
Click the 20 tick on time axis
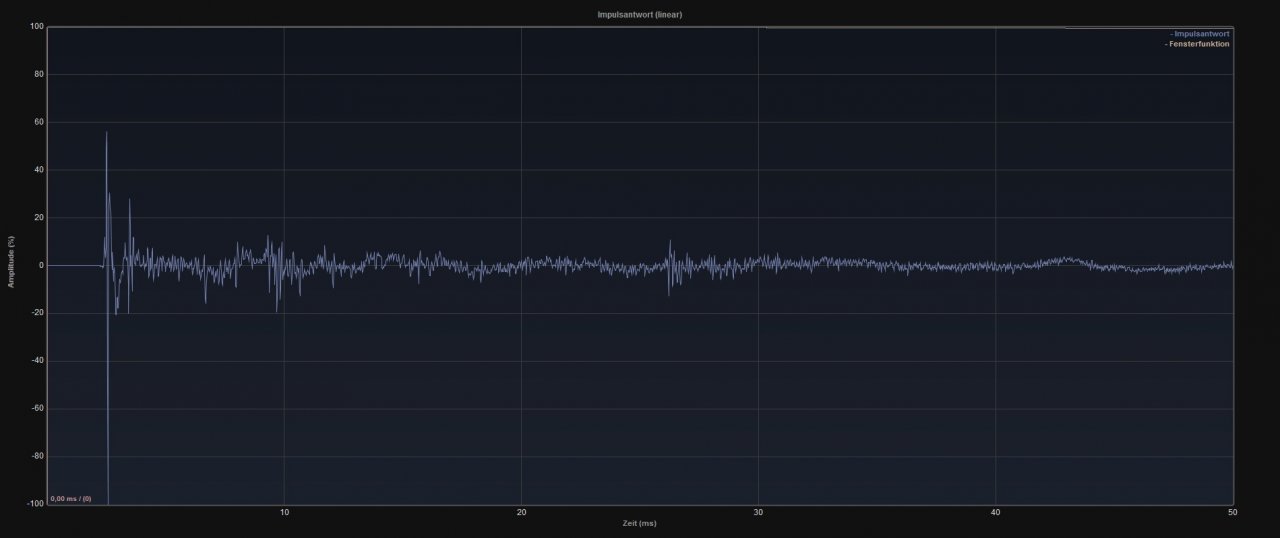[x=521, y=513]
